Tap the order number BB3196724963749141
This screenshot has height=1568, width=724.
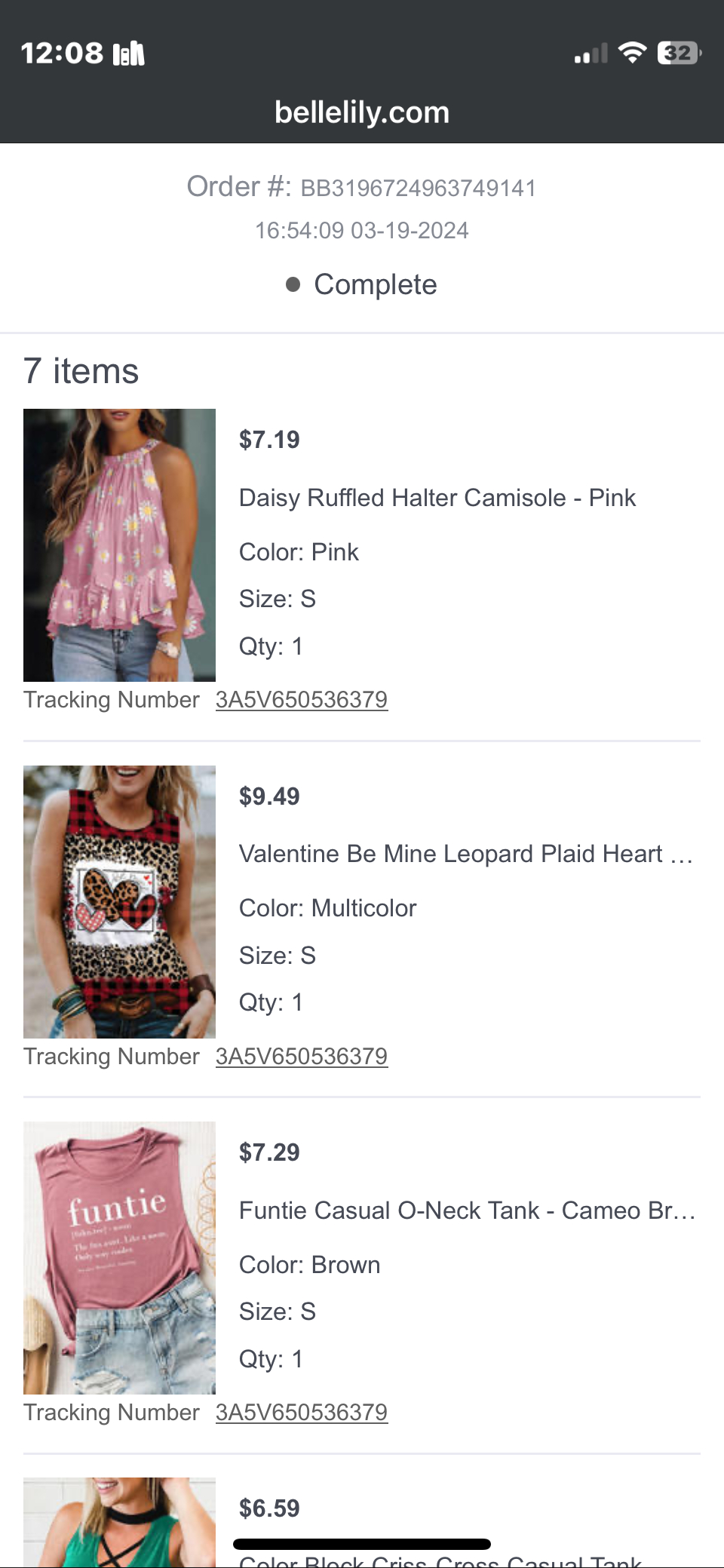[418, 188]
